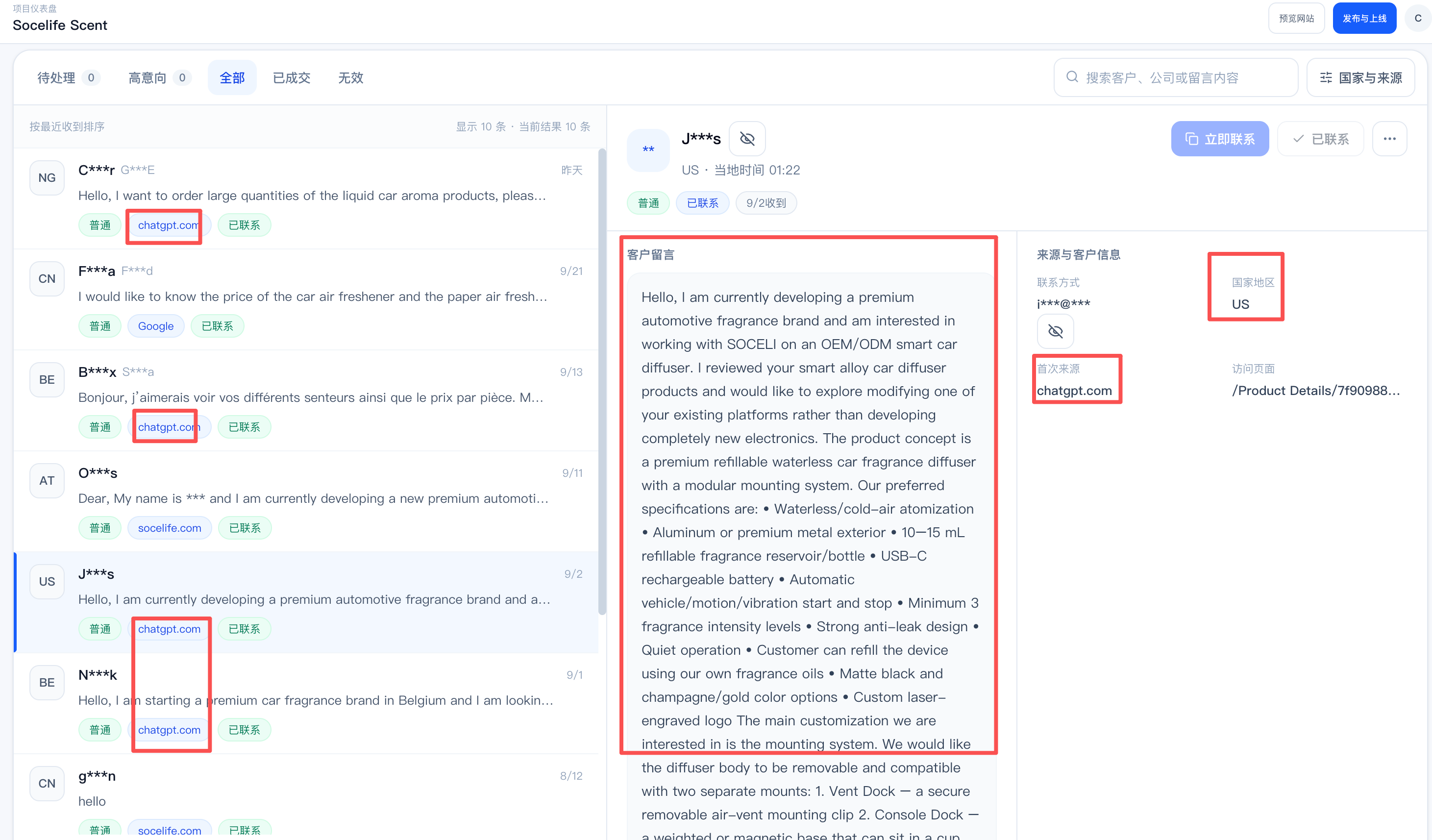Mark lead as contacted with 已联系 button

[x=1320, y=139]
